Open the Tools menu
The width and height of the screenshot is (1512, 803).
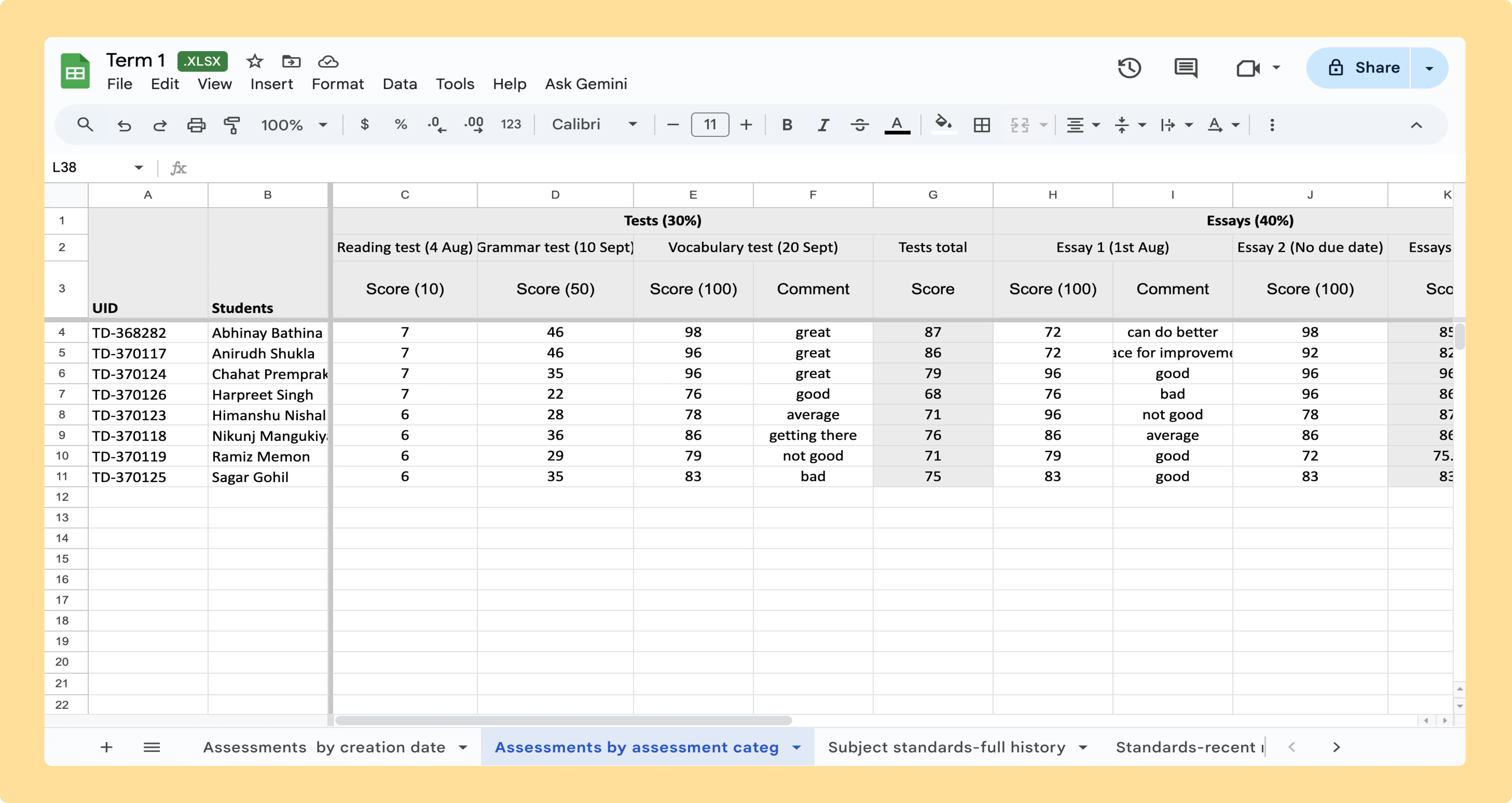pyautogui.click(x=455, y=84)
